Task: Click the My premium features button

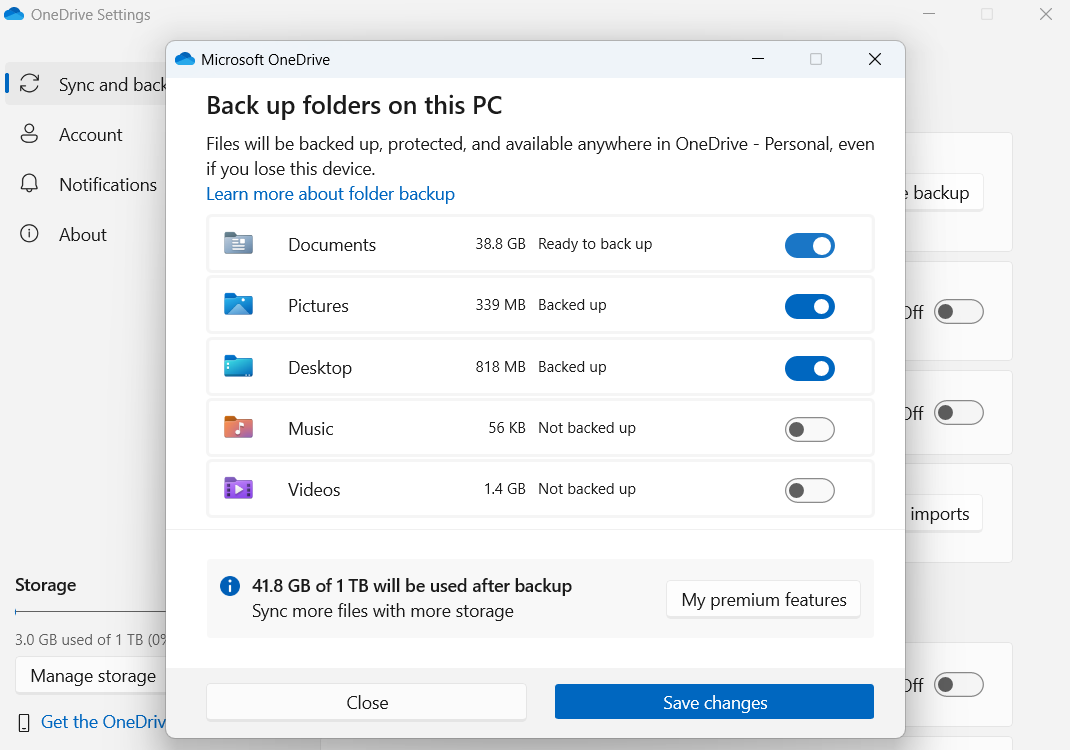Action: pyautogui.click(x=763, y=600)
